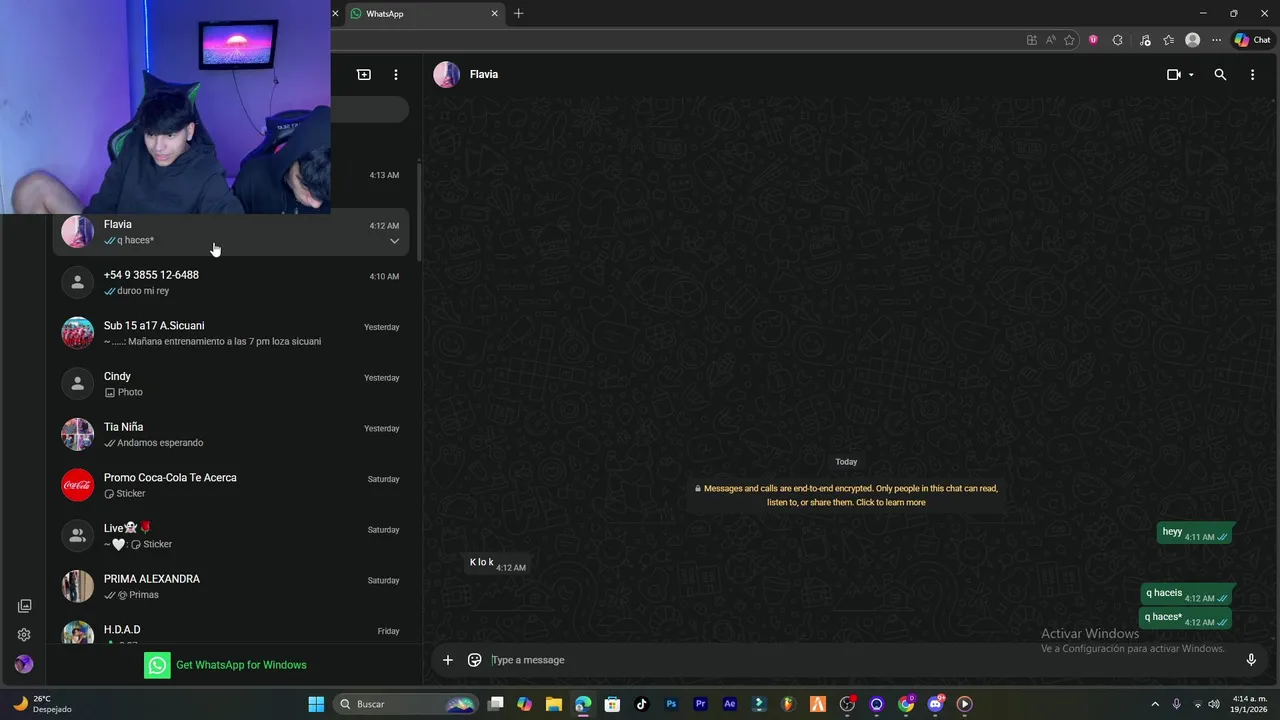
Task: Open Flavia chat header menu (three dots)
Action: coord(1252,75)
